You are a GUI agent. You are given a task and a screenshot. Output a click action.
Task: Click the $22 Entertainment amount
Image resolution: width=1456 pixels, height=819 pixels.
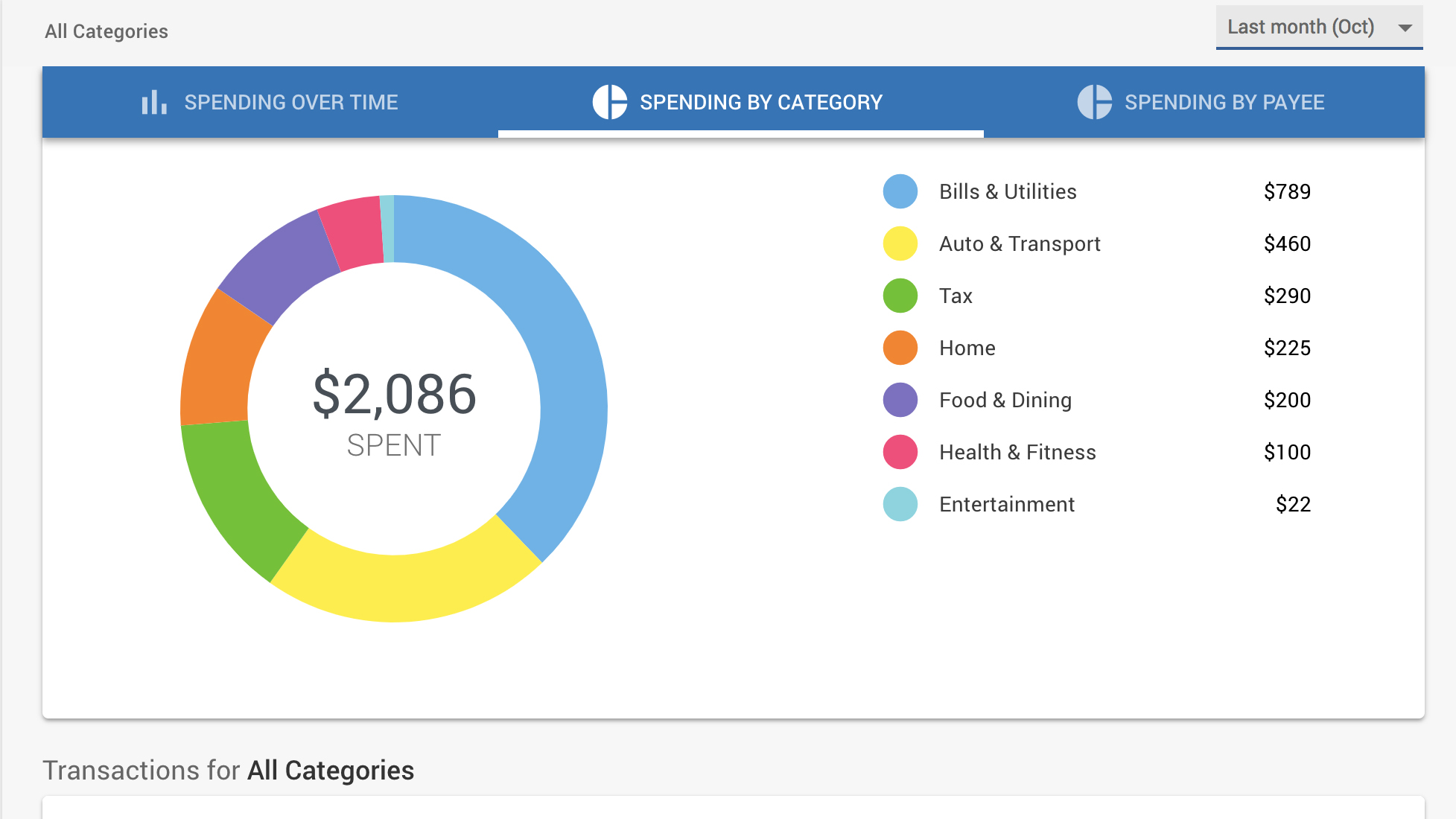[1293, 505]
